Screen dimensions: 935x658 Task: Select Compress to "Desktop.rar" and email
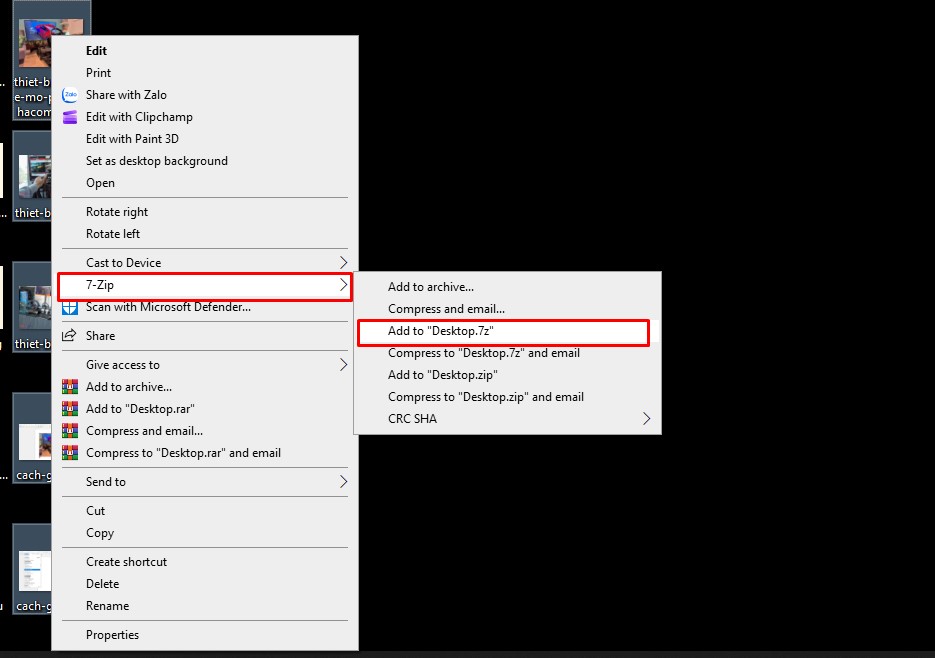tap(205, 453)
